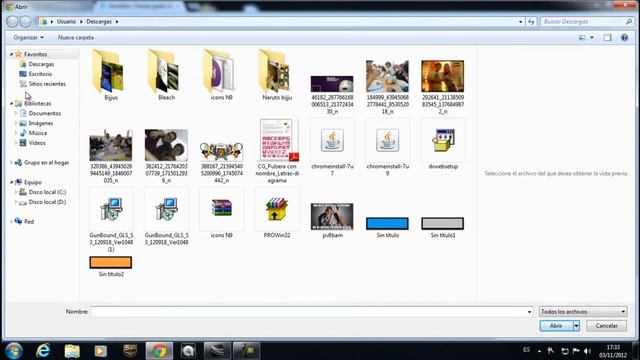The height and width of the screenshot is (360, 640).
Task: Collapse the Bibliotecas group
Action: point(11,104)
